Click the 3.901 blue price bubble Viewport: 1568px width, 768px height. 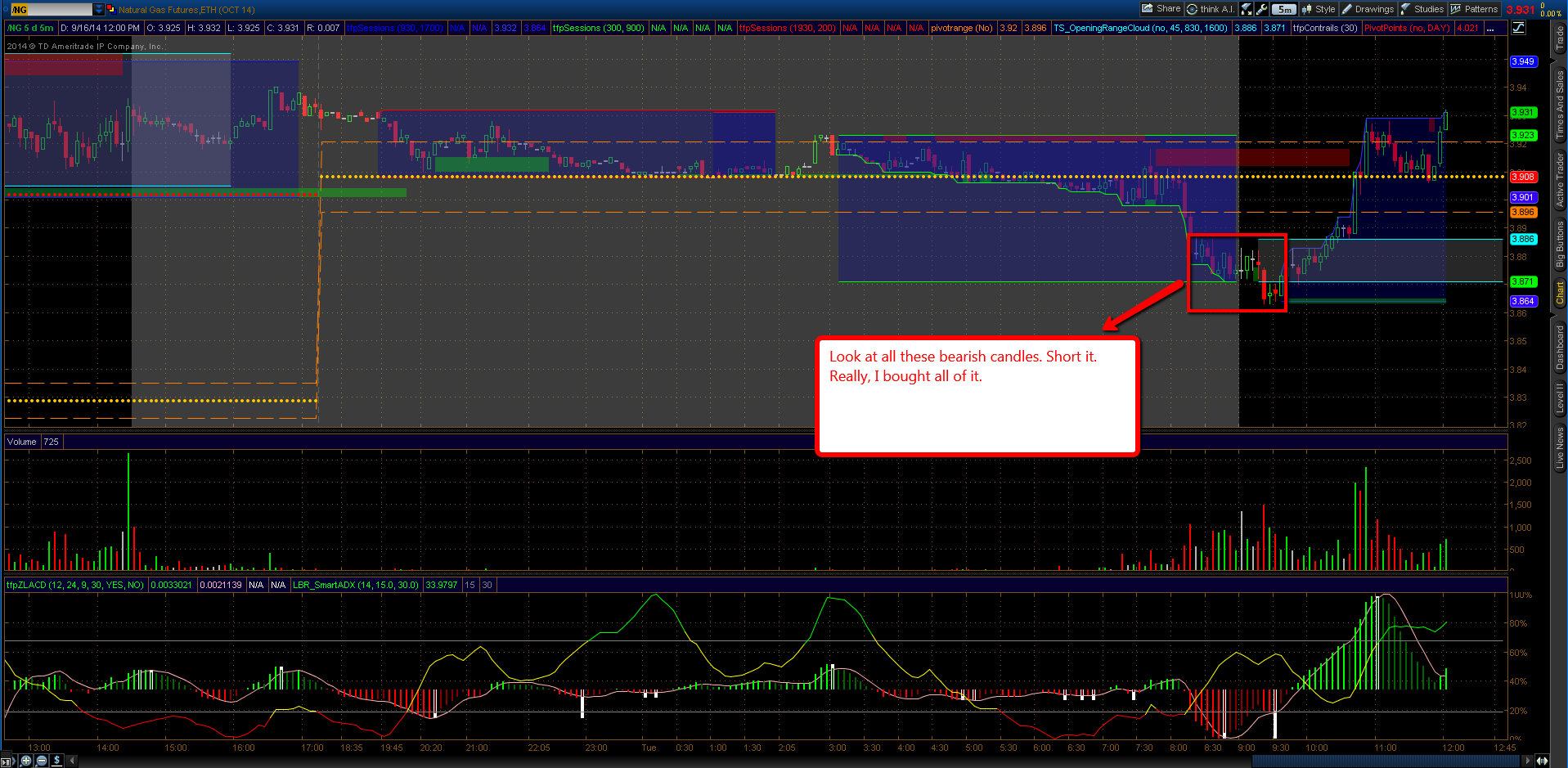(1523, 197)
